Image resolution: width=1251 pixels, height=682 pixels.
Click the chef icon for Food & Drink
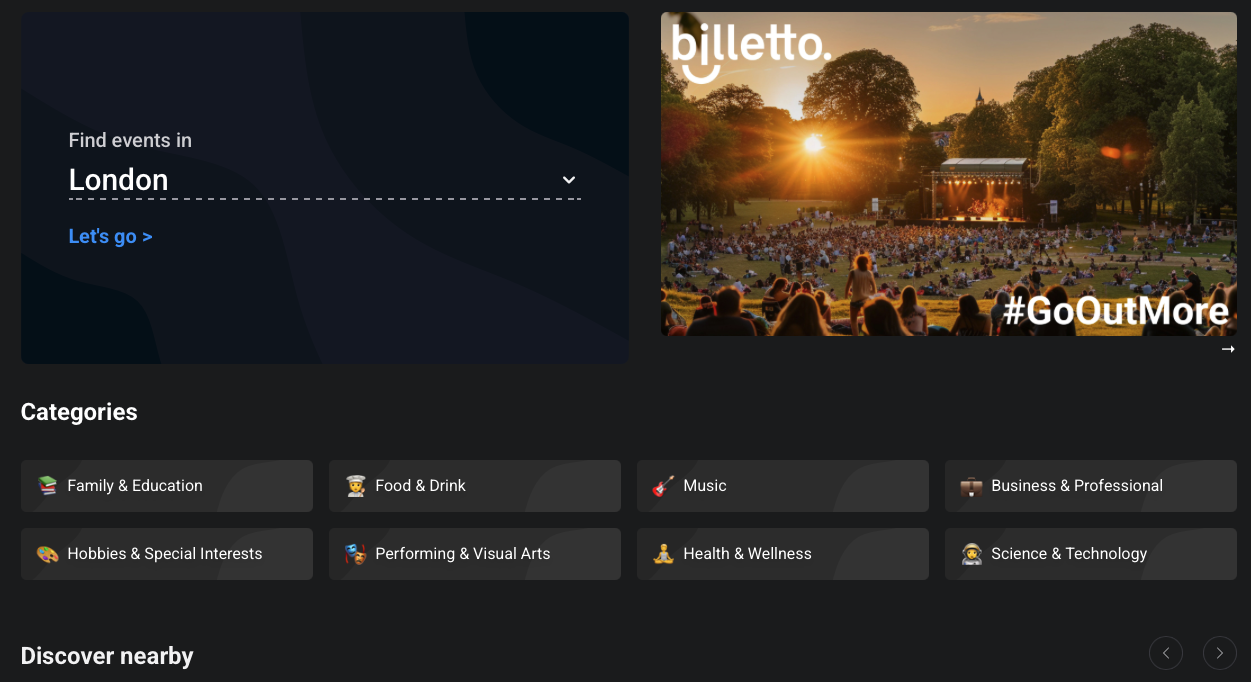[x=356, y=486]
